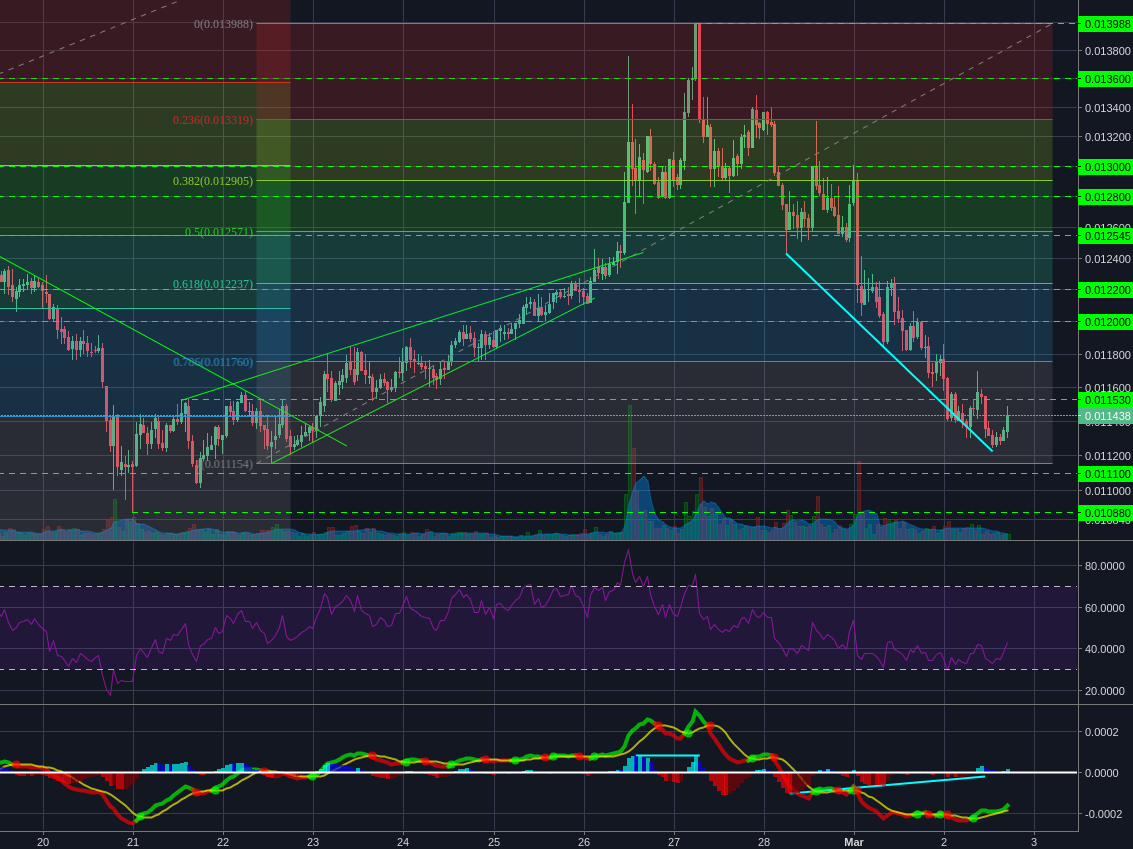Click the 0.012200 green price label
Viewport: 1133px width, 849px height.
pyautogui.click(x=1105, y=290)
